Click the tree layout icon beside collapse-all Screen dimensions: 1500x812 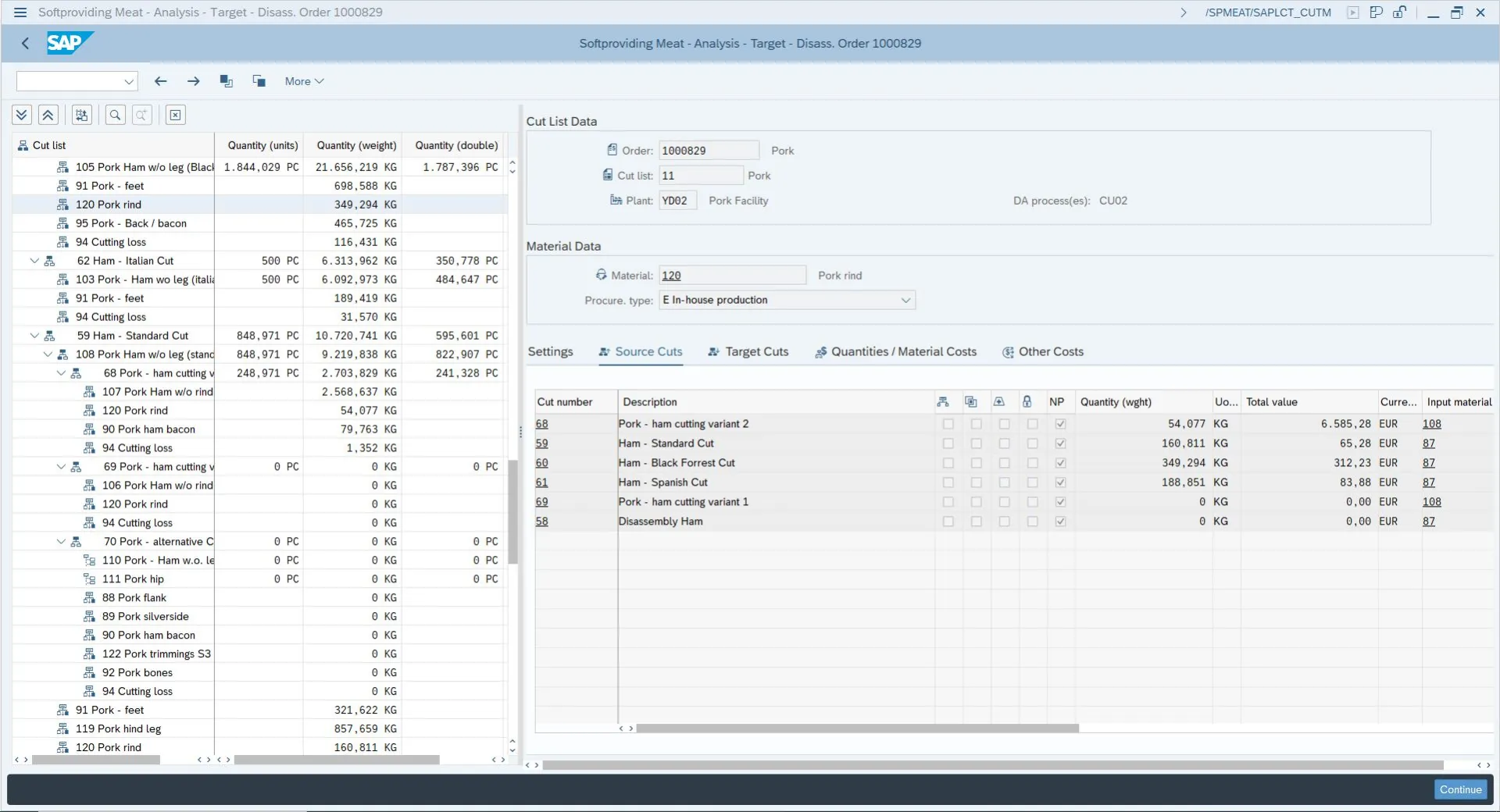(82, 116)
